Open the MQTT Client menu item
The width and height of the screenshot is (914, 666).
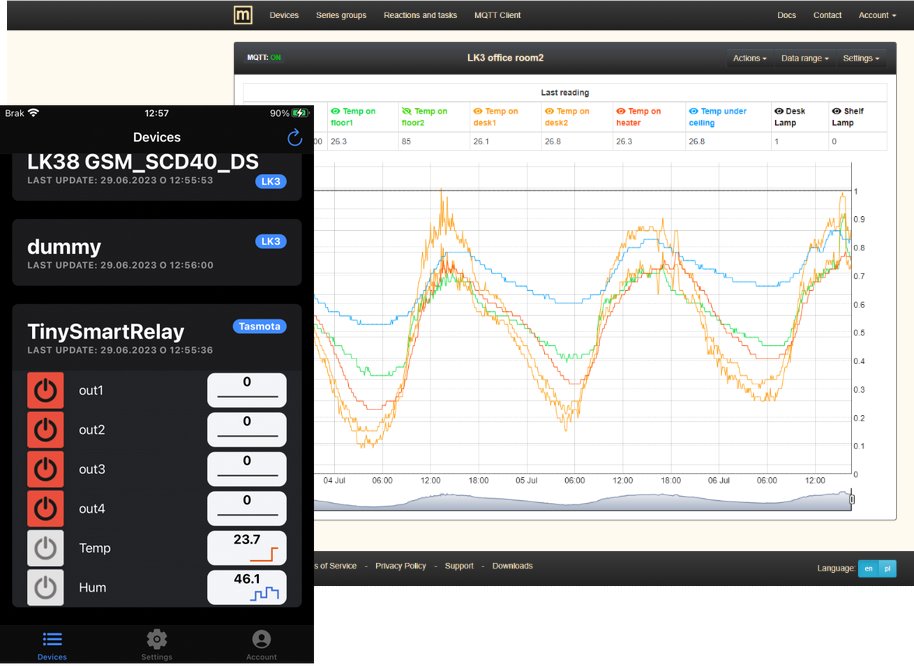497,16
